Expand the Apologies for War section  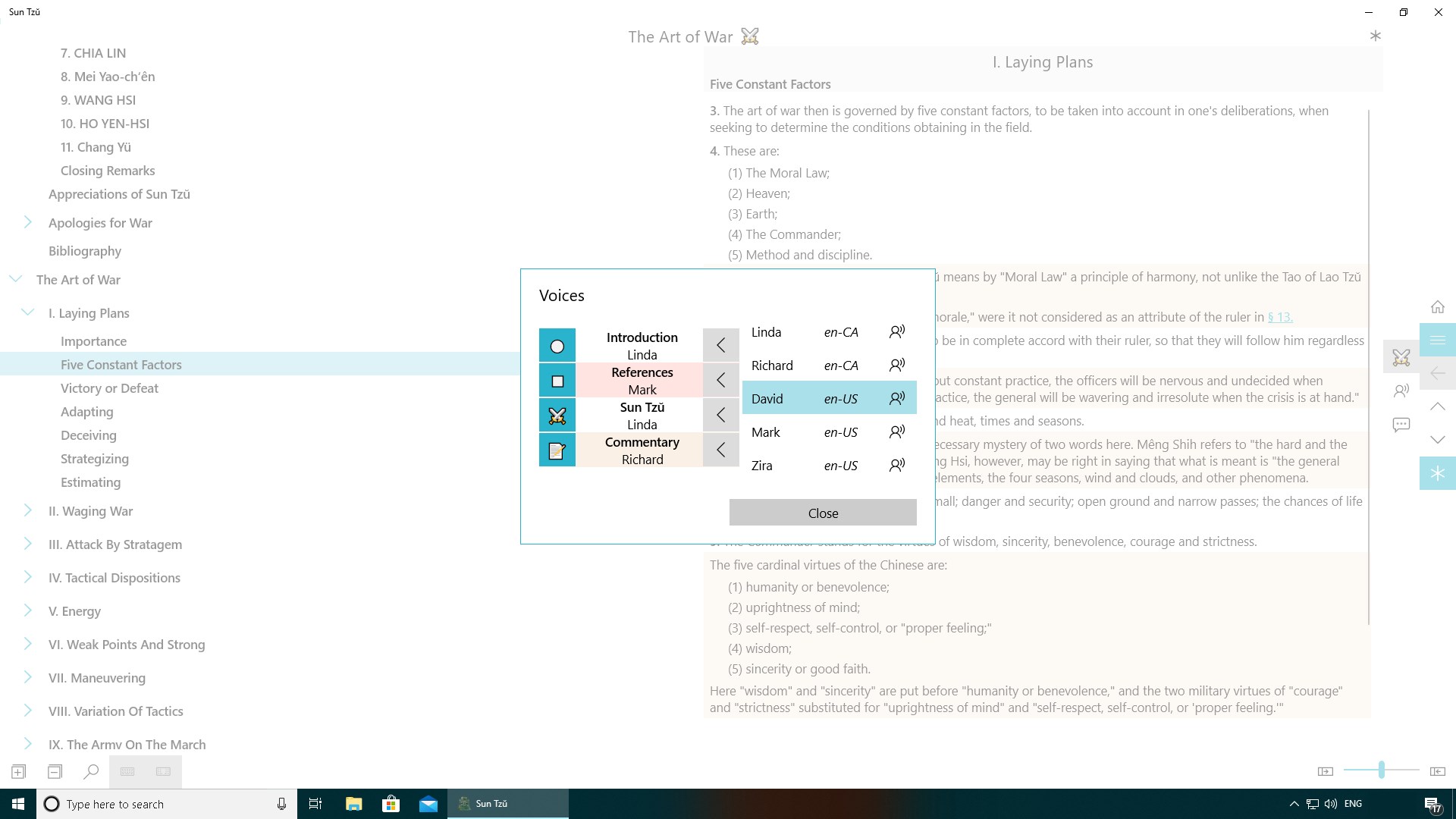(x=28, y=222)
